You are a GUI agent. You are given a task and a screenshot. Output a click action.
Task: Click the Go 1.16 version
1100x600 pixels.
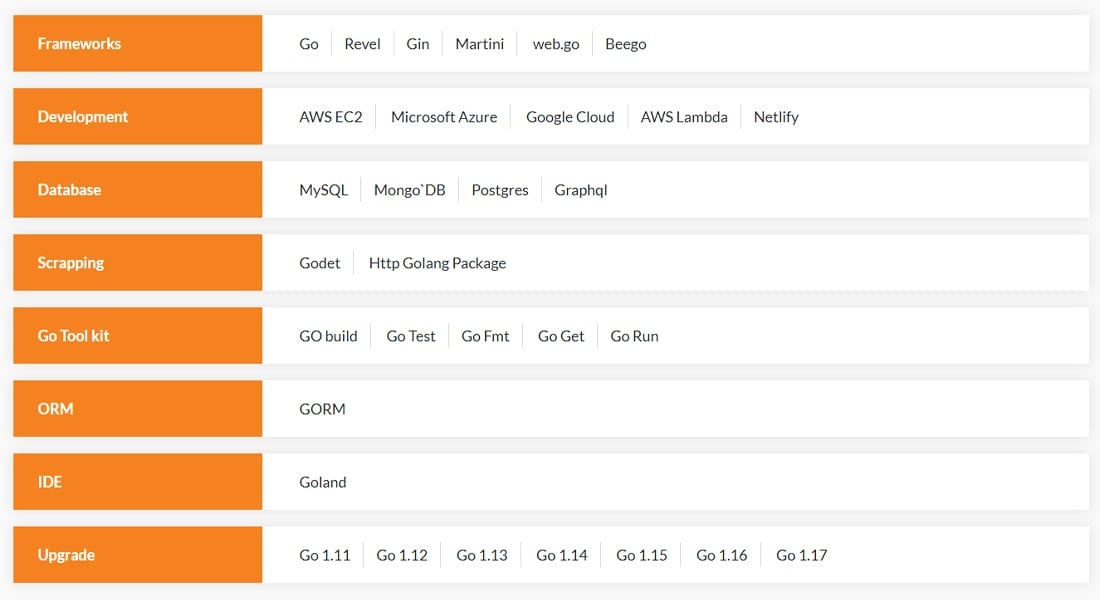click(722, 555)
